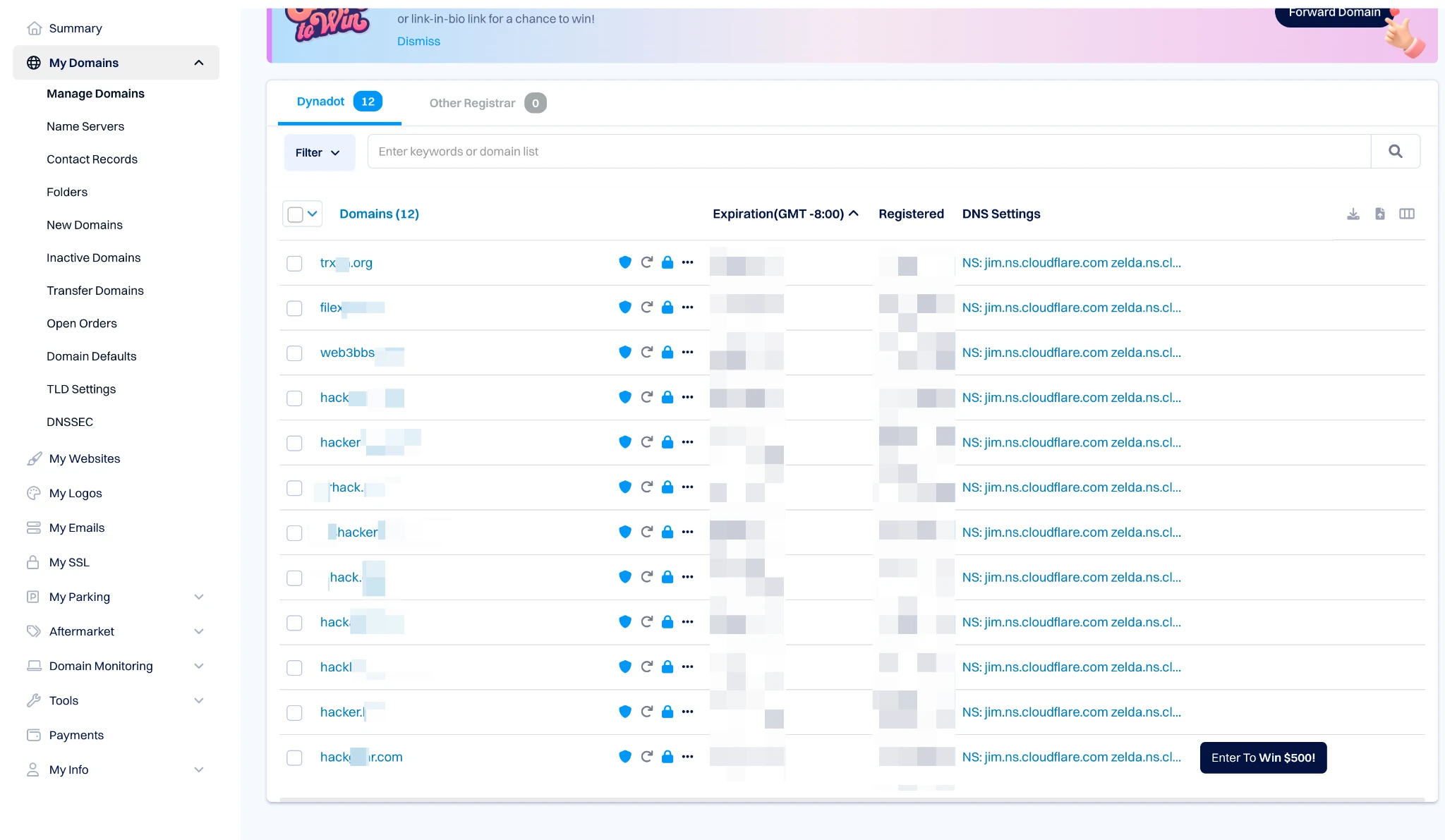Collapse the My Domains sidebar section
This screenshot has height=840, width=1445.
click(199, 63)
